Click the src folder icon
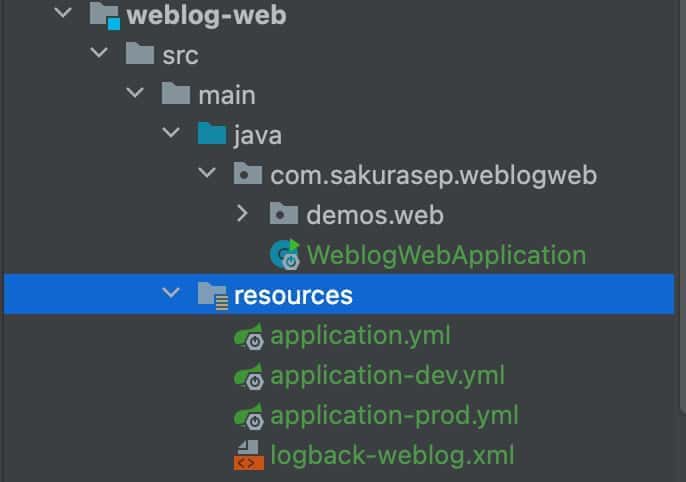The width and height of the screenshot is (686, 482). click(140, 53)
